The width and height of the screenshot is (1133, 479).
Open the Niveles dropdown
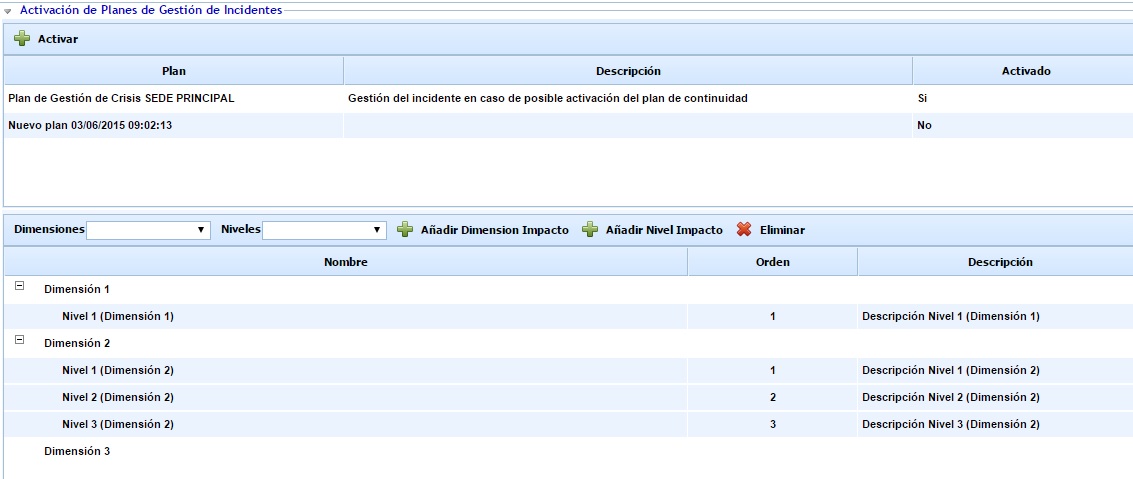[324, 230]
